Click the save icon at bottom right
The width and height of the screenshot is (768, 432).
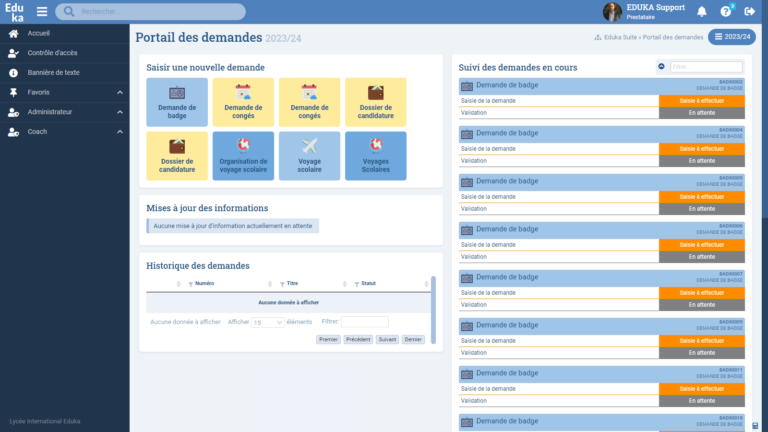click(755, 426)
